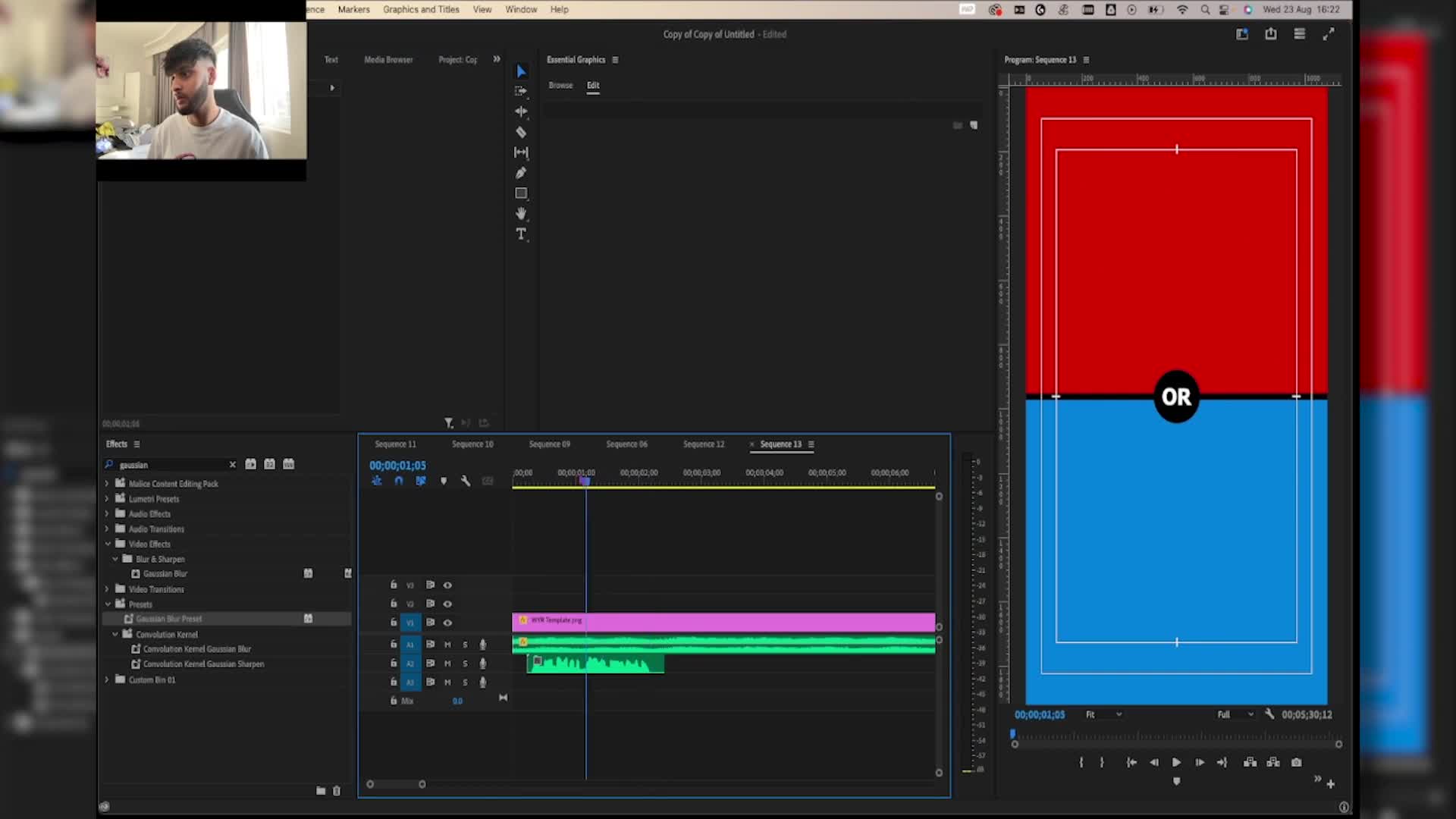Select the Hand tool
The width and height of the screenshot is (1456, 819).
click(x=521, y=213)
